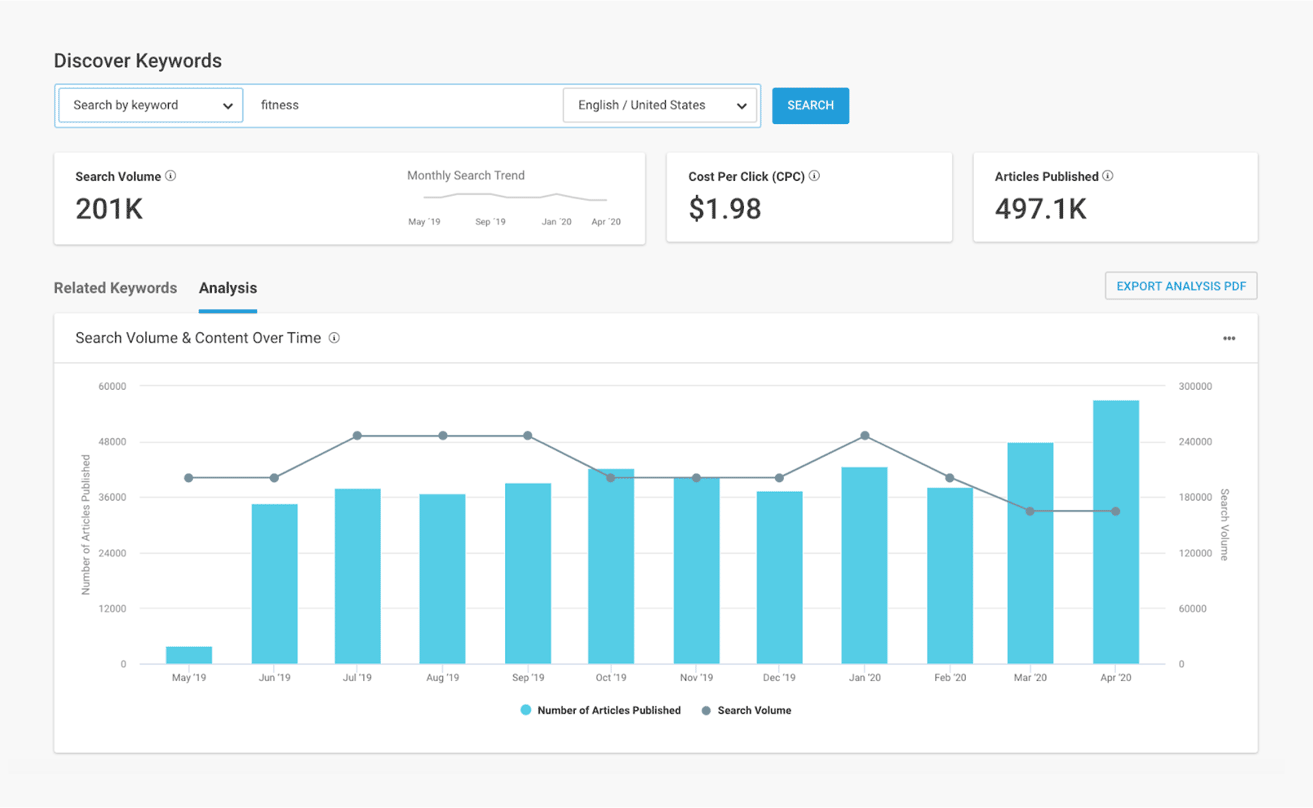View the Articles Published info icon
Screen dimensions: 1313x808
point(1108,176)
